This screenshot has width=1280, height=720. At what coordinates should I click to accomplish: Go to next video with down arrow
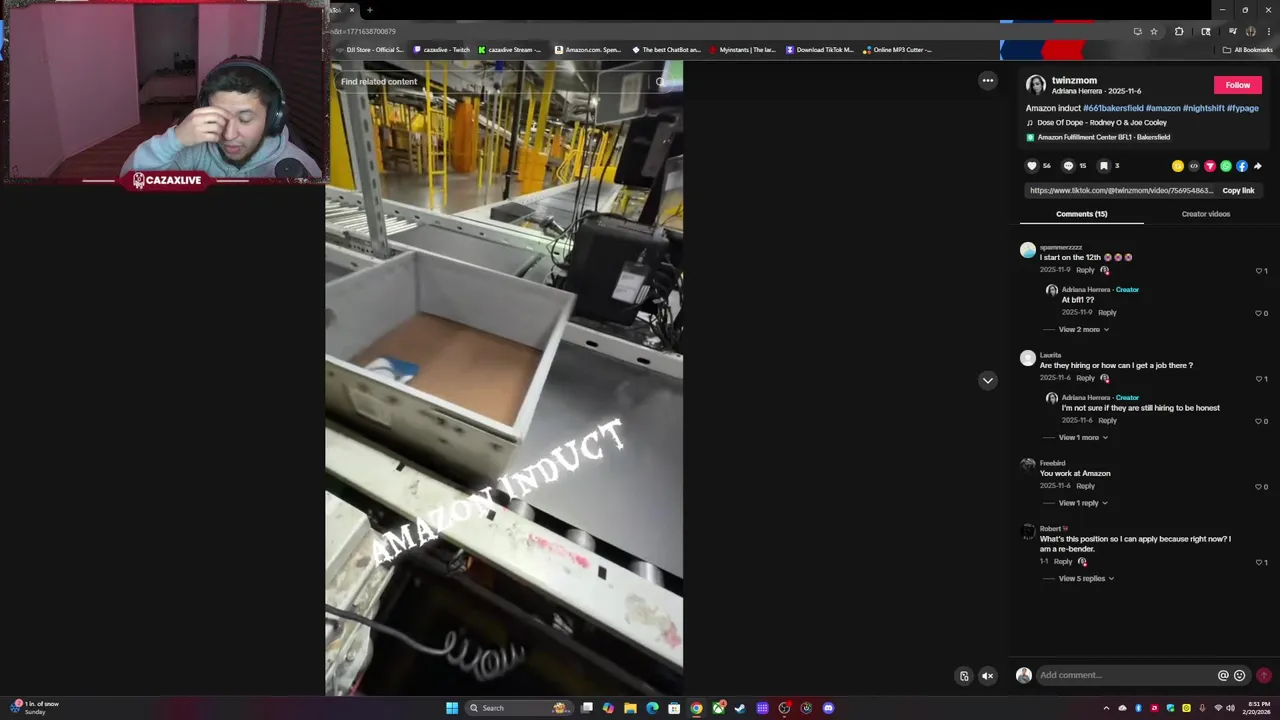click(987, 380)
